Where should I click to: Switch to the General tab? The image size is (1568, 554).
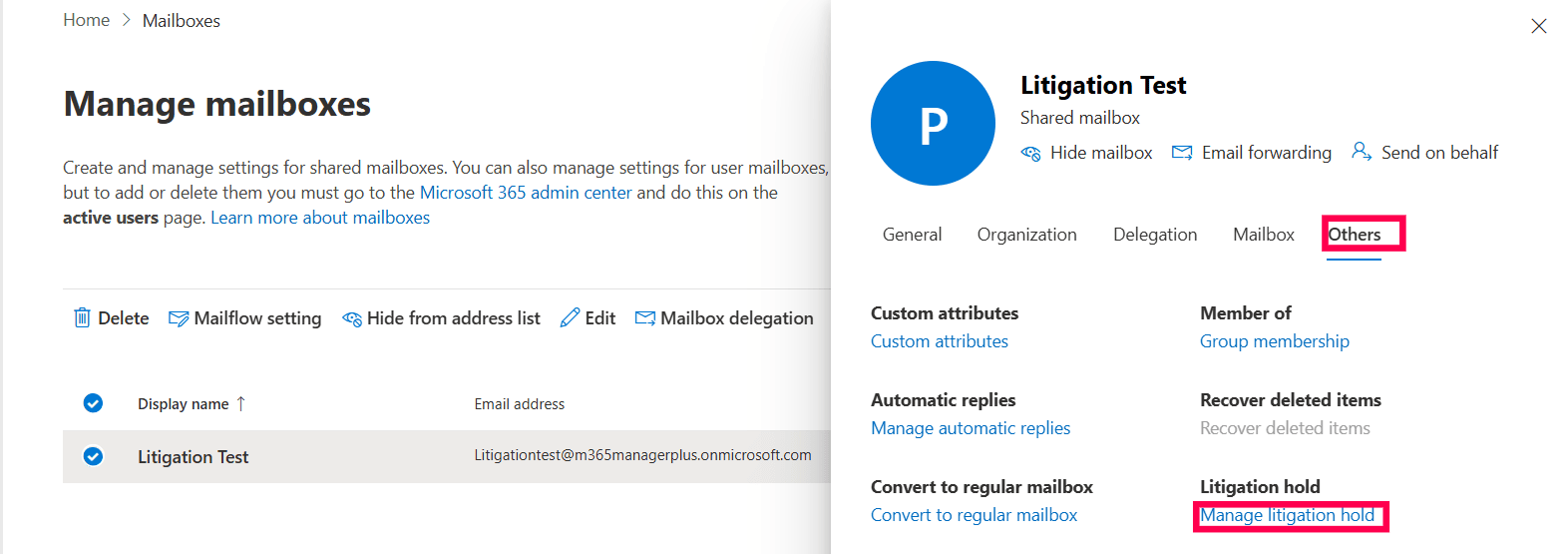pos(912,235)
